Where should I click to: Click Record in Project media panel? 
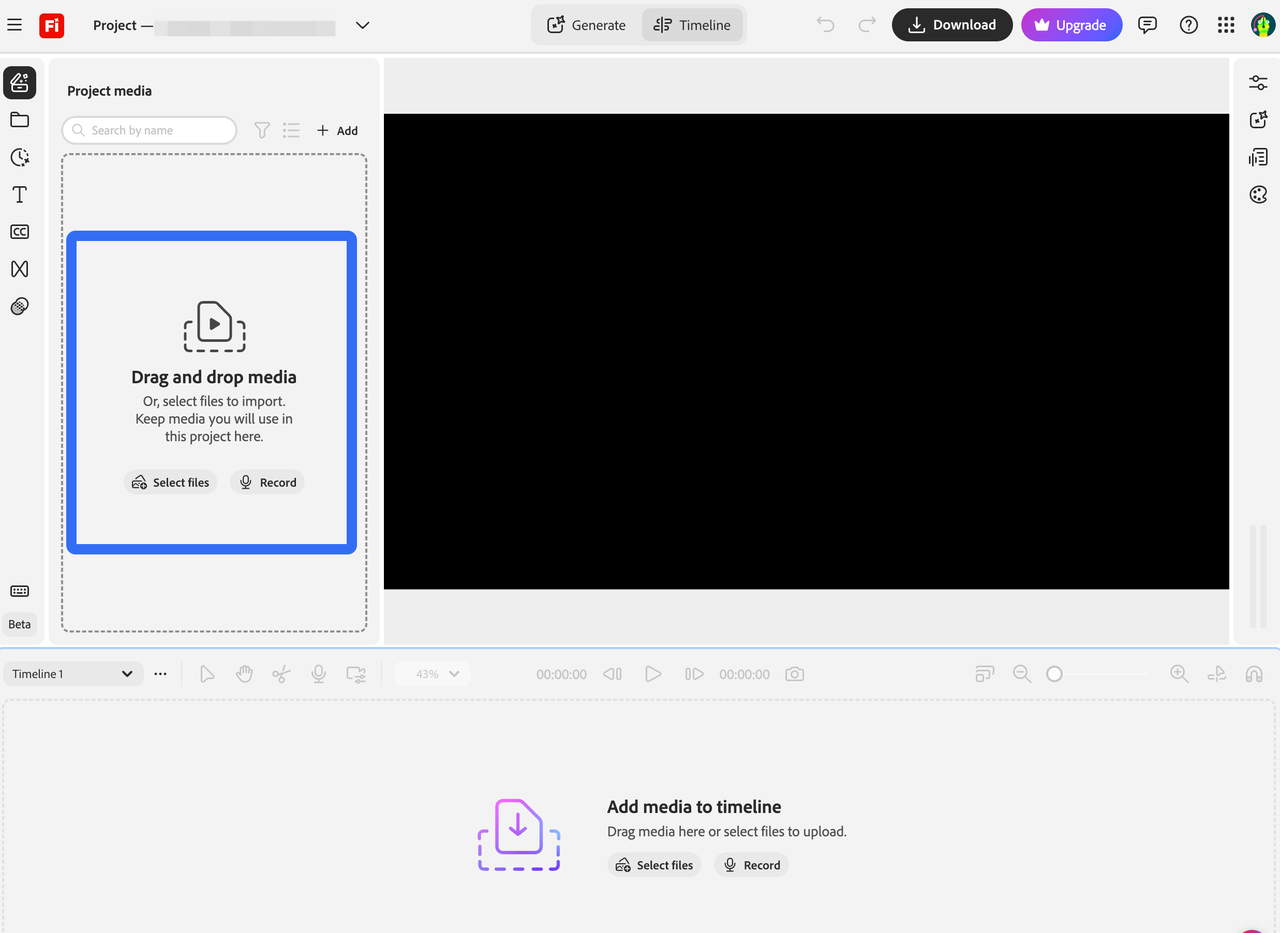267,482
